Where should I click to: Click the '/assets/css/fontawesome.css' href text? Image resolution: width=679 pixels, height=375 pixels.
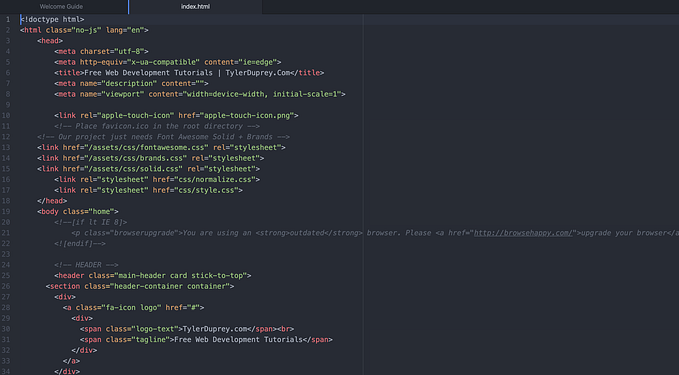click(146, 148)
